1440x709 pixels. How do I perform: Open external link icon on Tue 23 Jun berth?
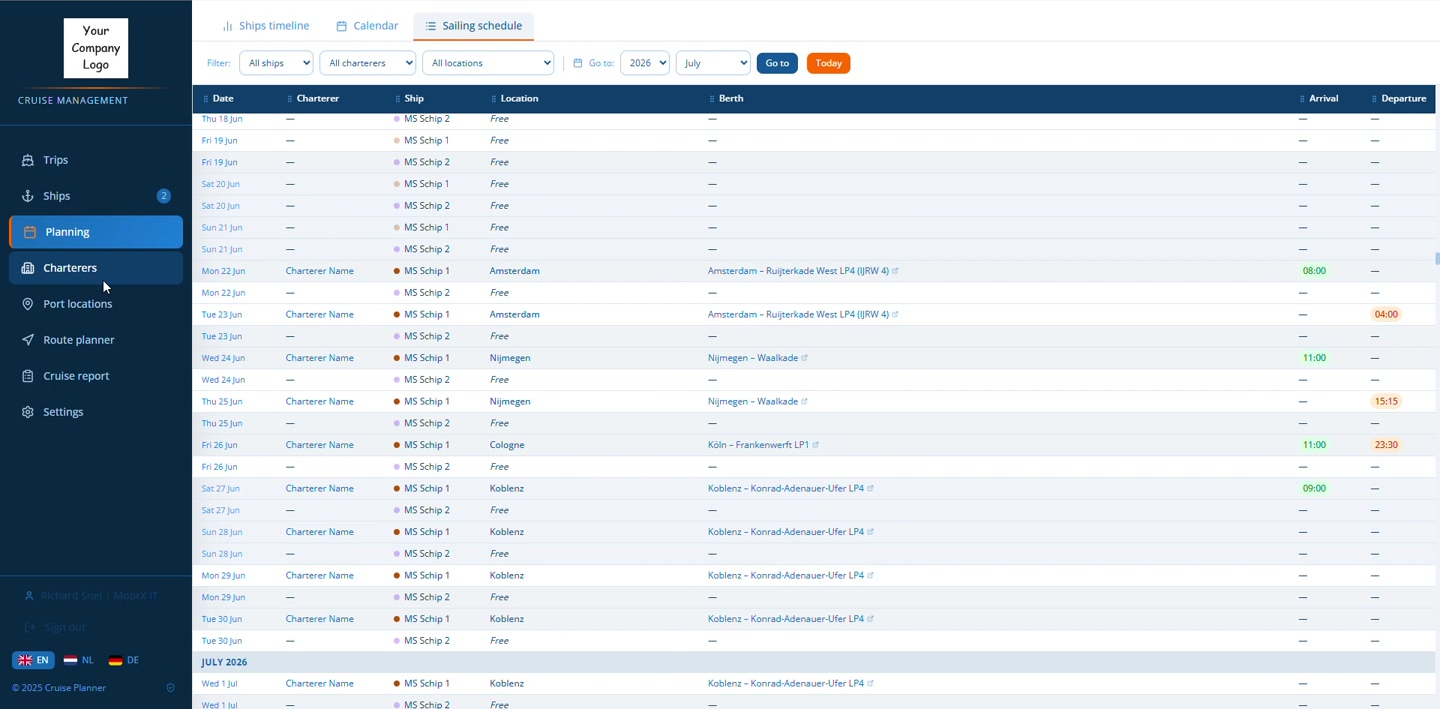(x=895, y=315)
